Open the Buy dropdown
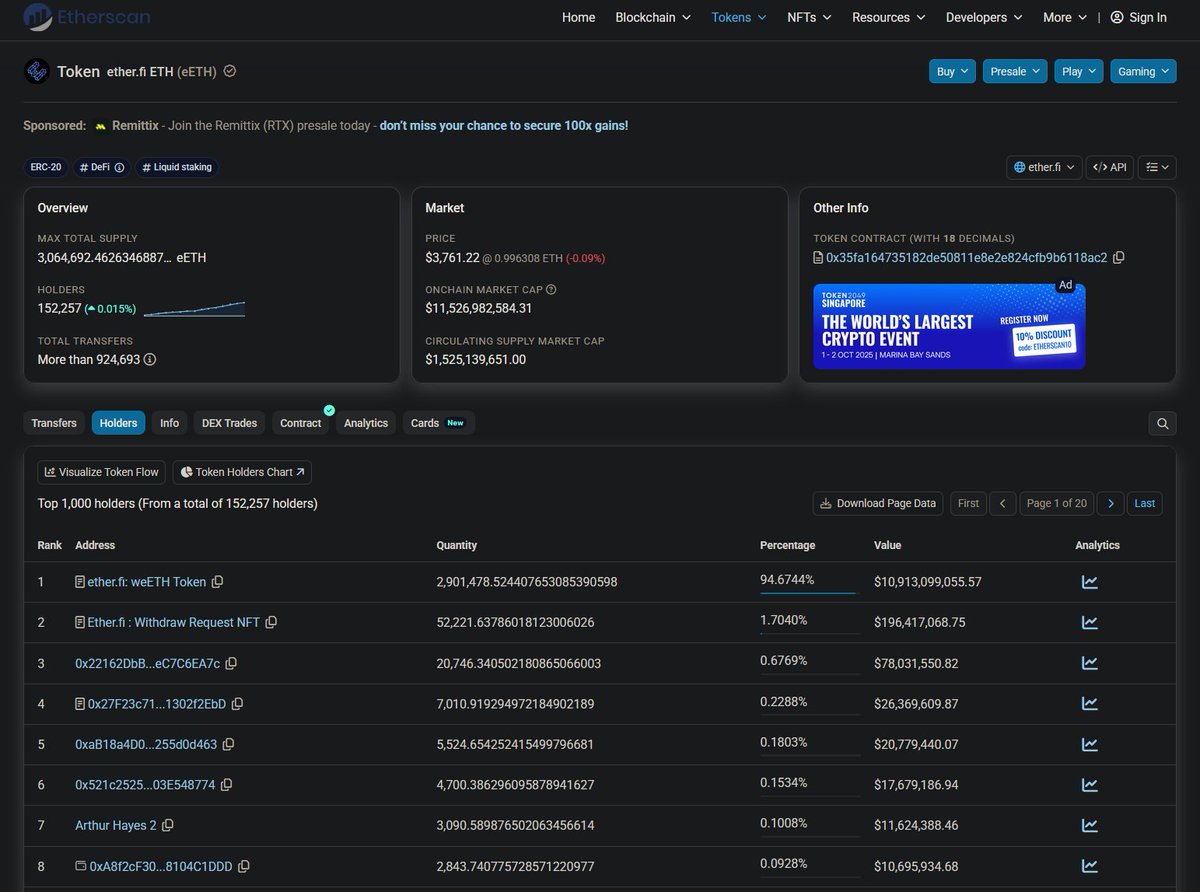 click(x=952, y=72)
